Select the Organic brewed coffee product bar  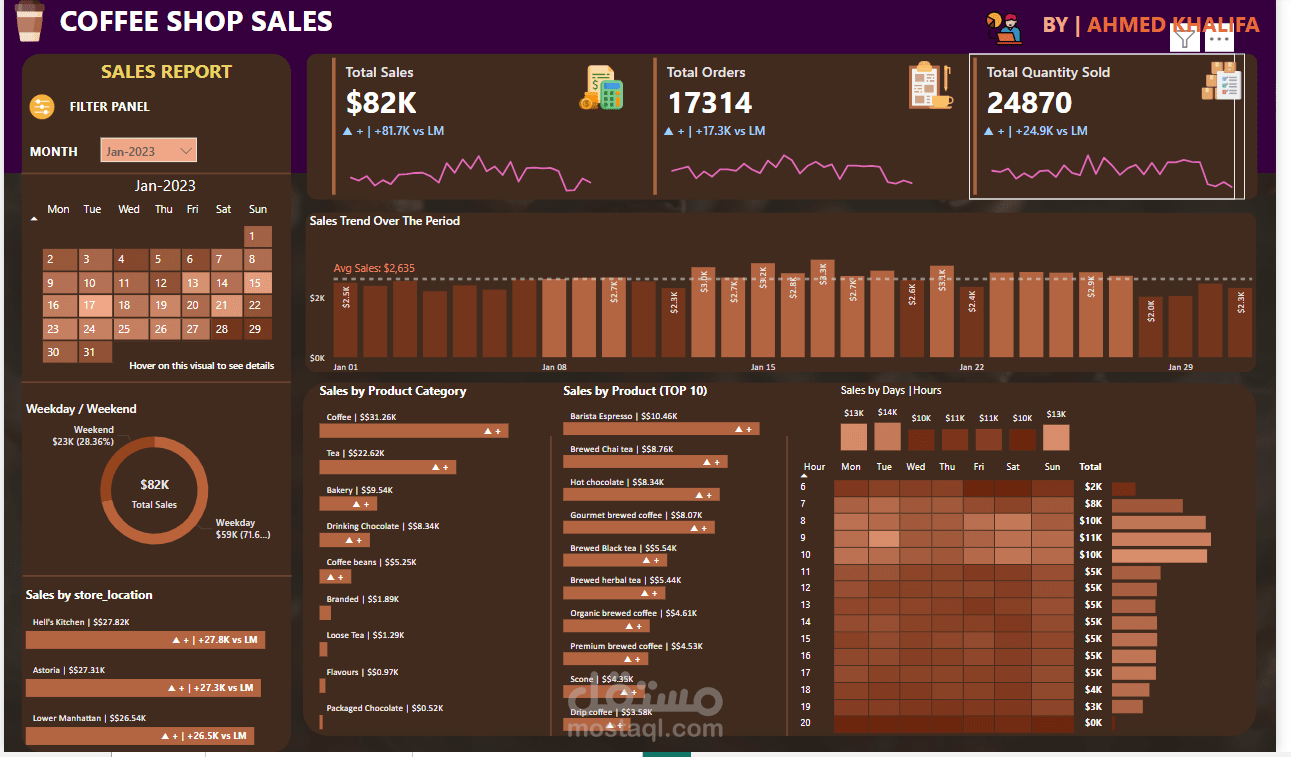click(x=606, y=626)
